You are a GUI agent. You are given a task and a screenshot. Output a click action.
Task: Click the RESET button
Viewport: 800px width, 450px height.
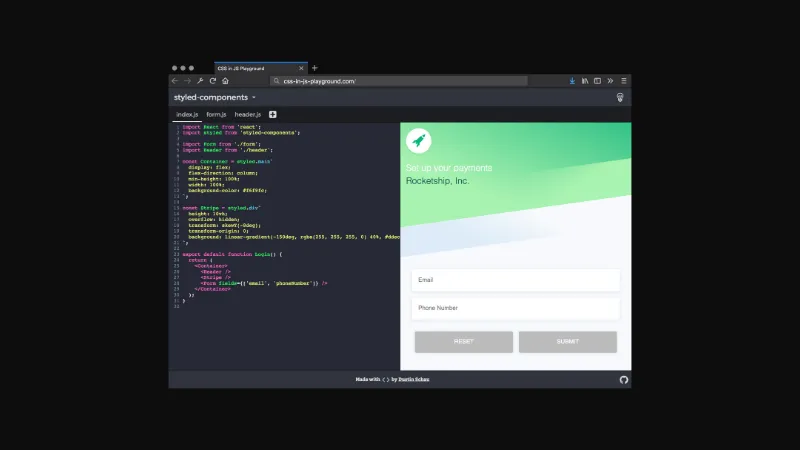pyautogui.click(x=463, y=341)
